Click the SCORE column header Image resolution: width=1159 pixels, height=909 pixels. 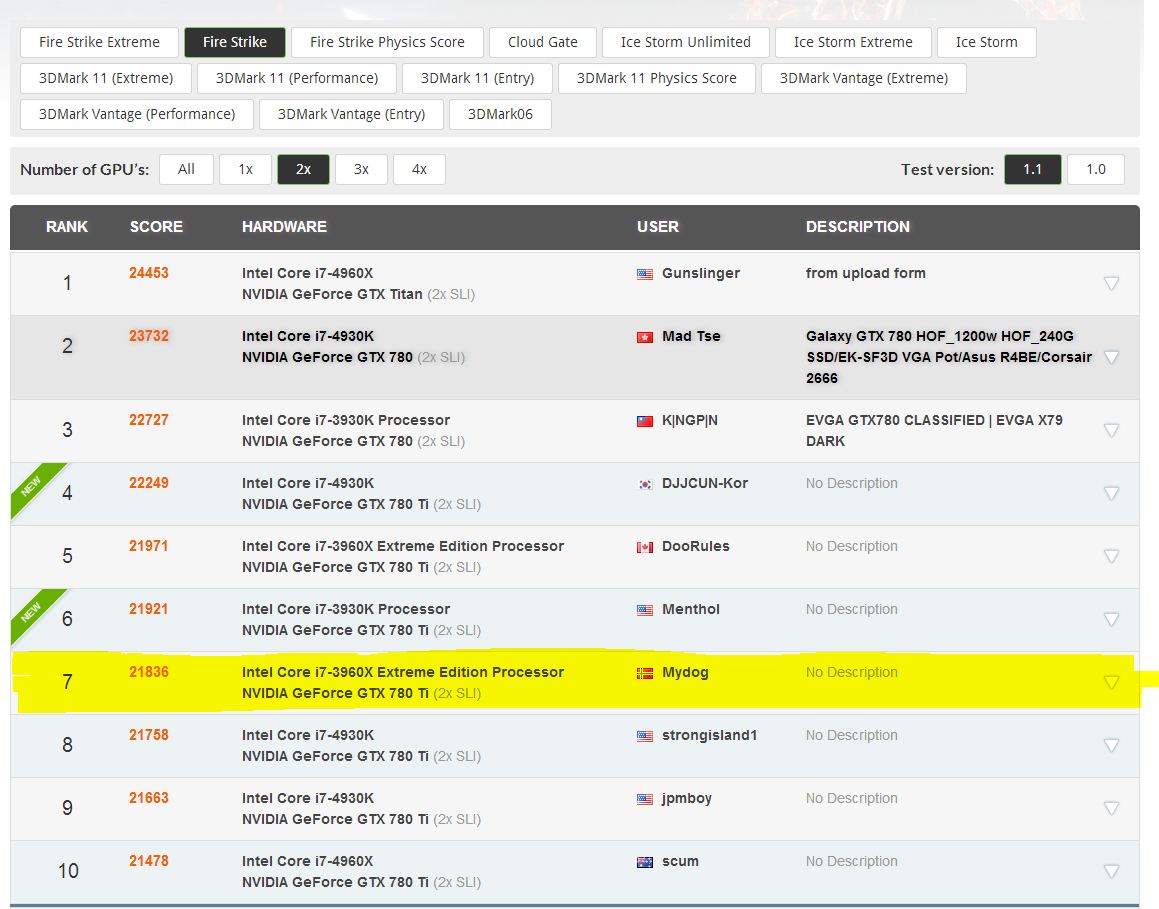click(156, 227)
